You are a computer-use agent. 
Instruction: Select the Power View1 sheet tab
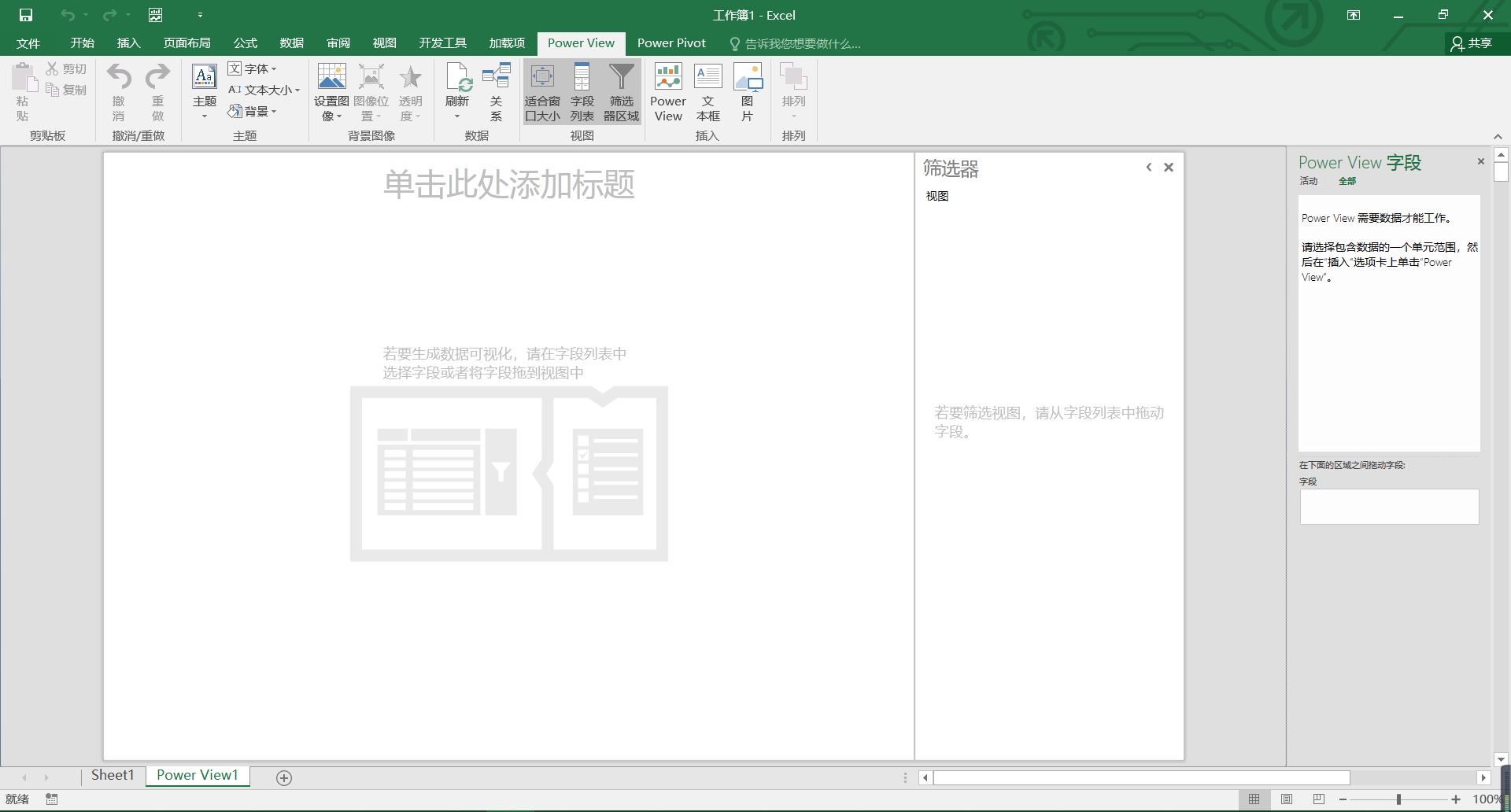pyautogui.click(x=198, y=775)
